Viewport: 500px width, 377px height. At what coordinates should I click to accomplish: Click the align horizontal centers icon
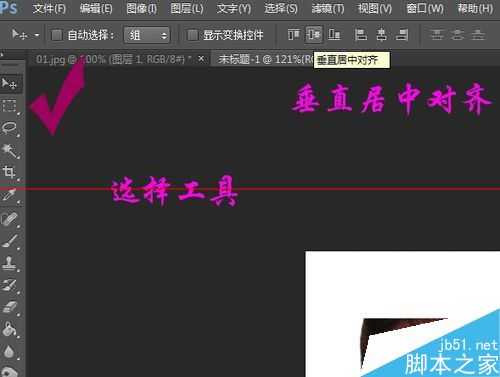381,34
